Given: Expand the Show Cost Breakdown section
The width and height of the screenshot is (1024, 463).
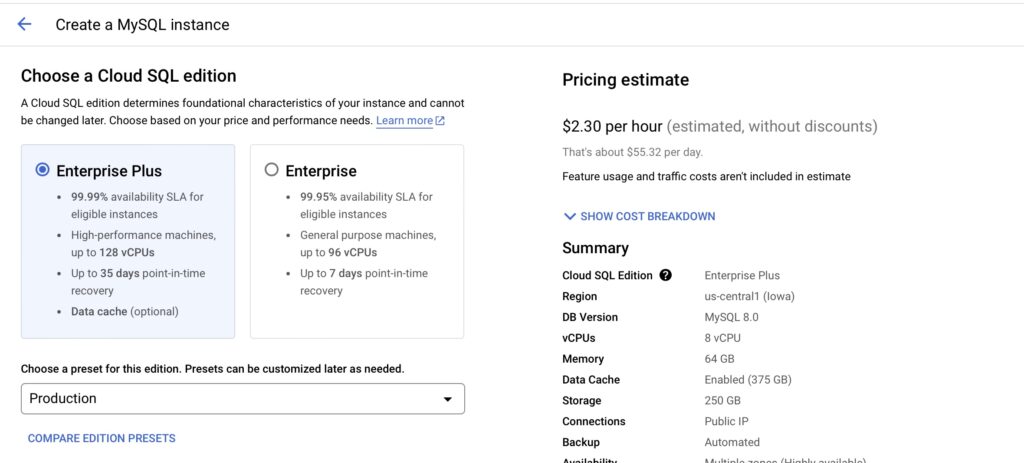Looking at the screenshot, I should click(x=639, y=216).
